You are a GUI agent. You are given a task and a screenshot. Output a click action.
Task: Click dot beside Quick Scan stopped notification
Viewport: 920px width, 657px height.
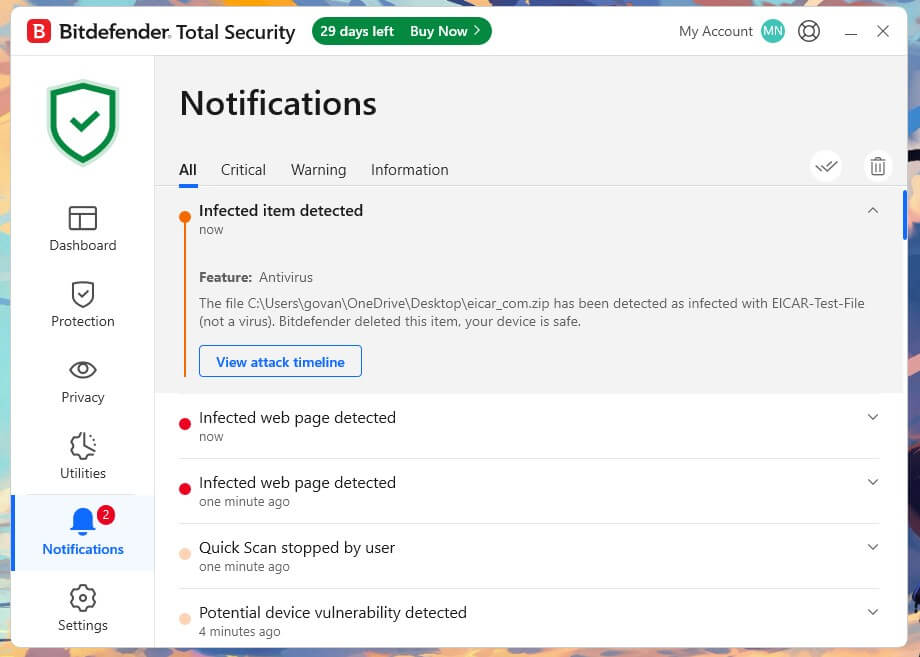(x=185, y=554)
